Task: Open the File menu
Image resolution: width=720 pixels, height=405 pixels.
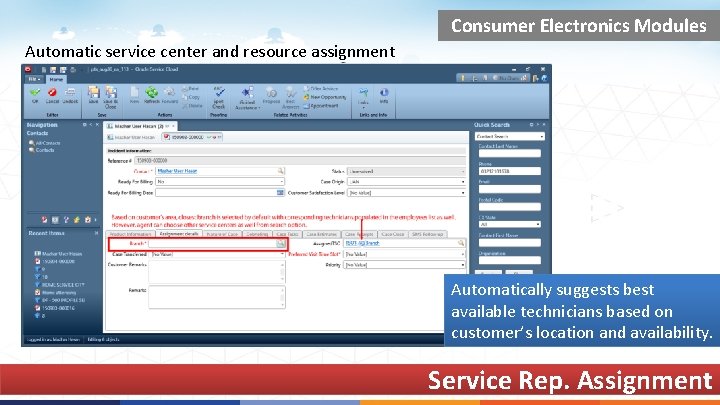Action: point(34,79)
